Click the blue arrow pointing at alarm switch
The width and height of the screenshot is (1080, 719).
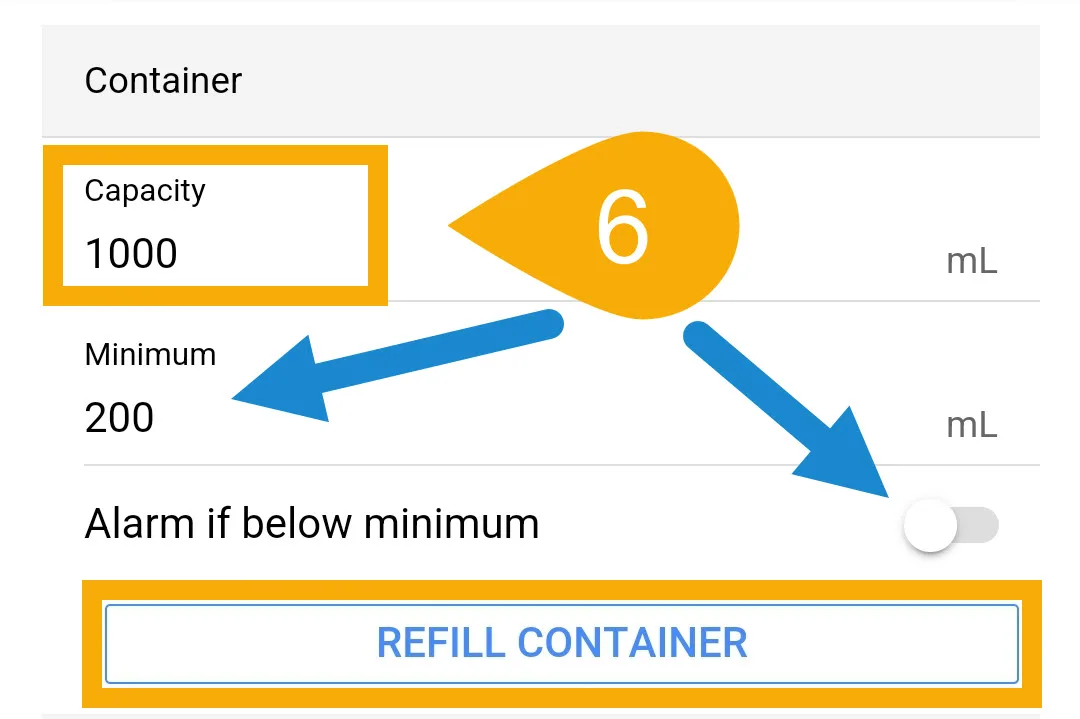(785, 408)
